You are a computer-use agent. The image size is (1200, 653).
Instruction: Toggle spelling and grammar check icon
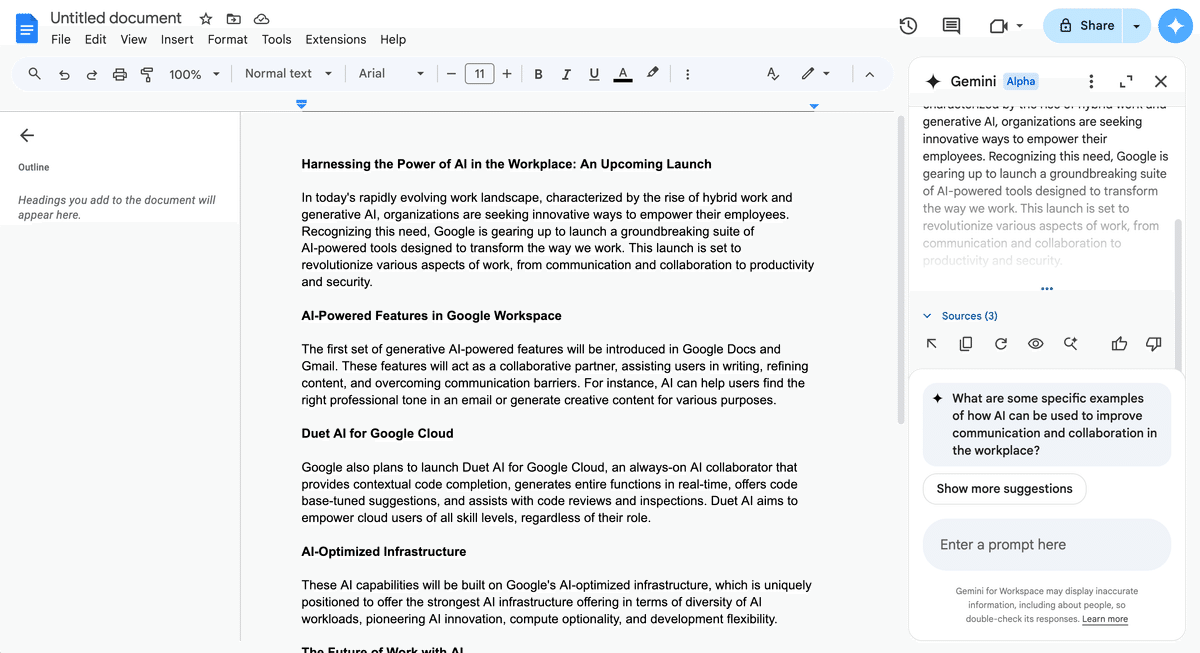tap(772, 74)
